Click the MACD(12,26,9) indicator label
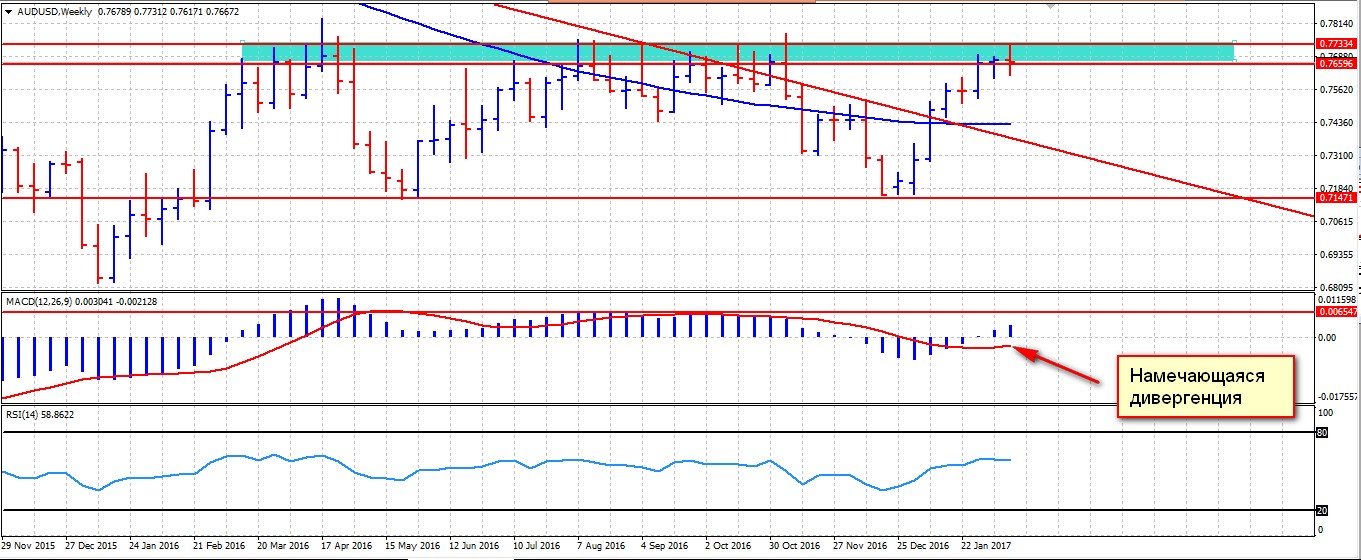Image resolution: width=1361 pixels, height=560 pixels. pos(40,301)
